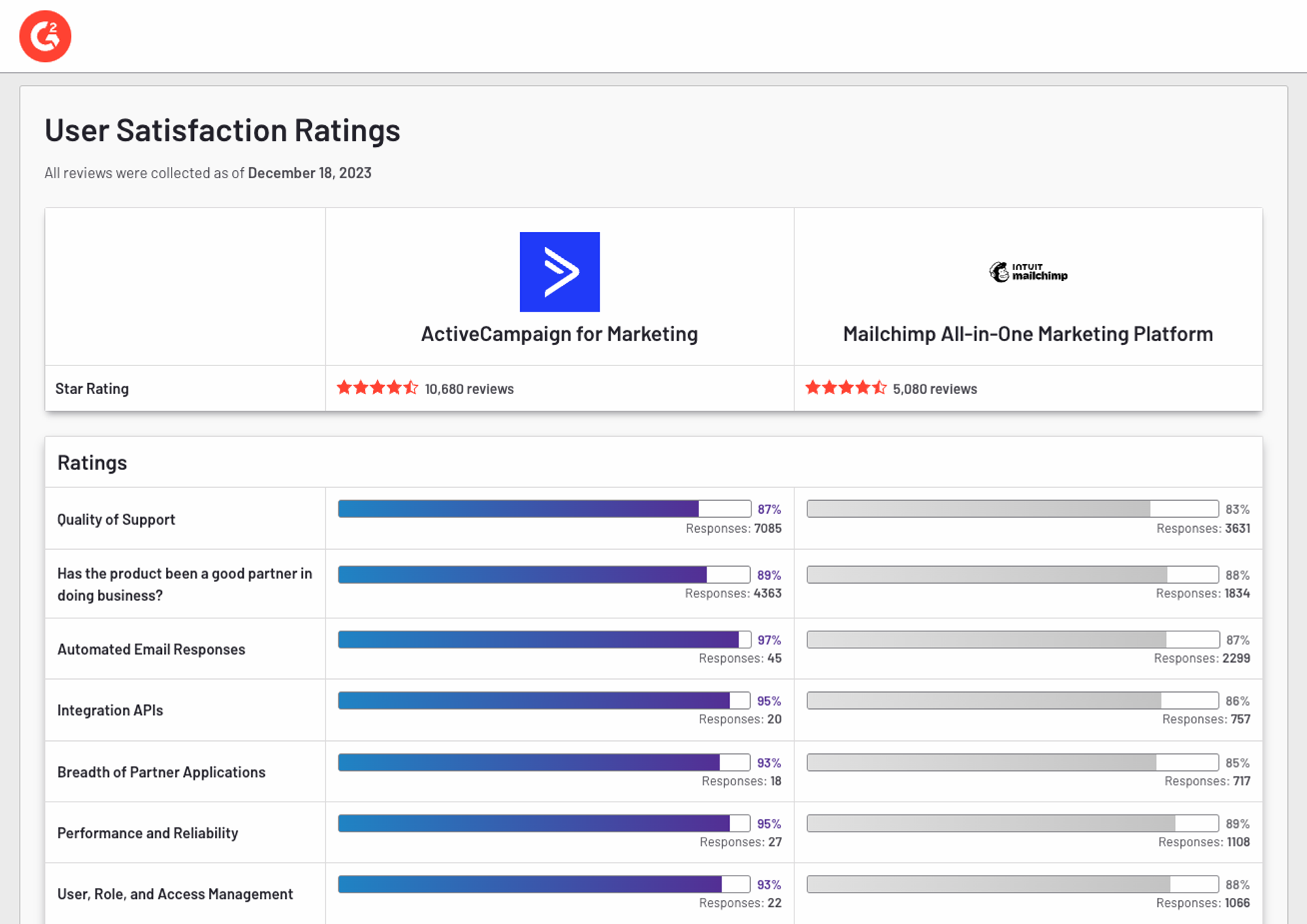Click the Ratings section heading
Screen dimensions: 1307x924
click(92, 463)
